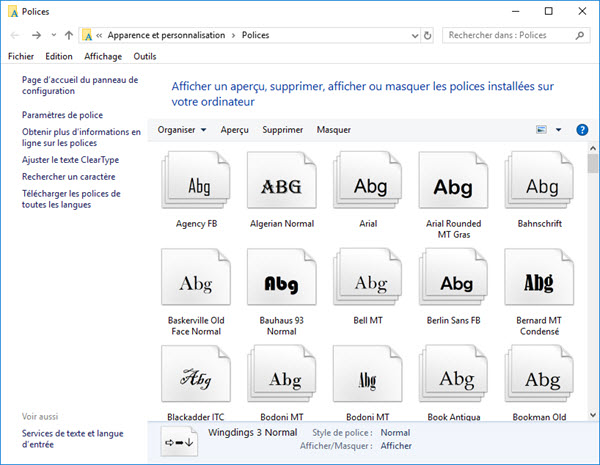Expand the Organiser dropdown menu

182,130
